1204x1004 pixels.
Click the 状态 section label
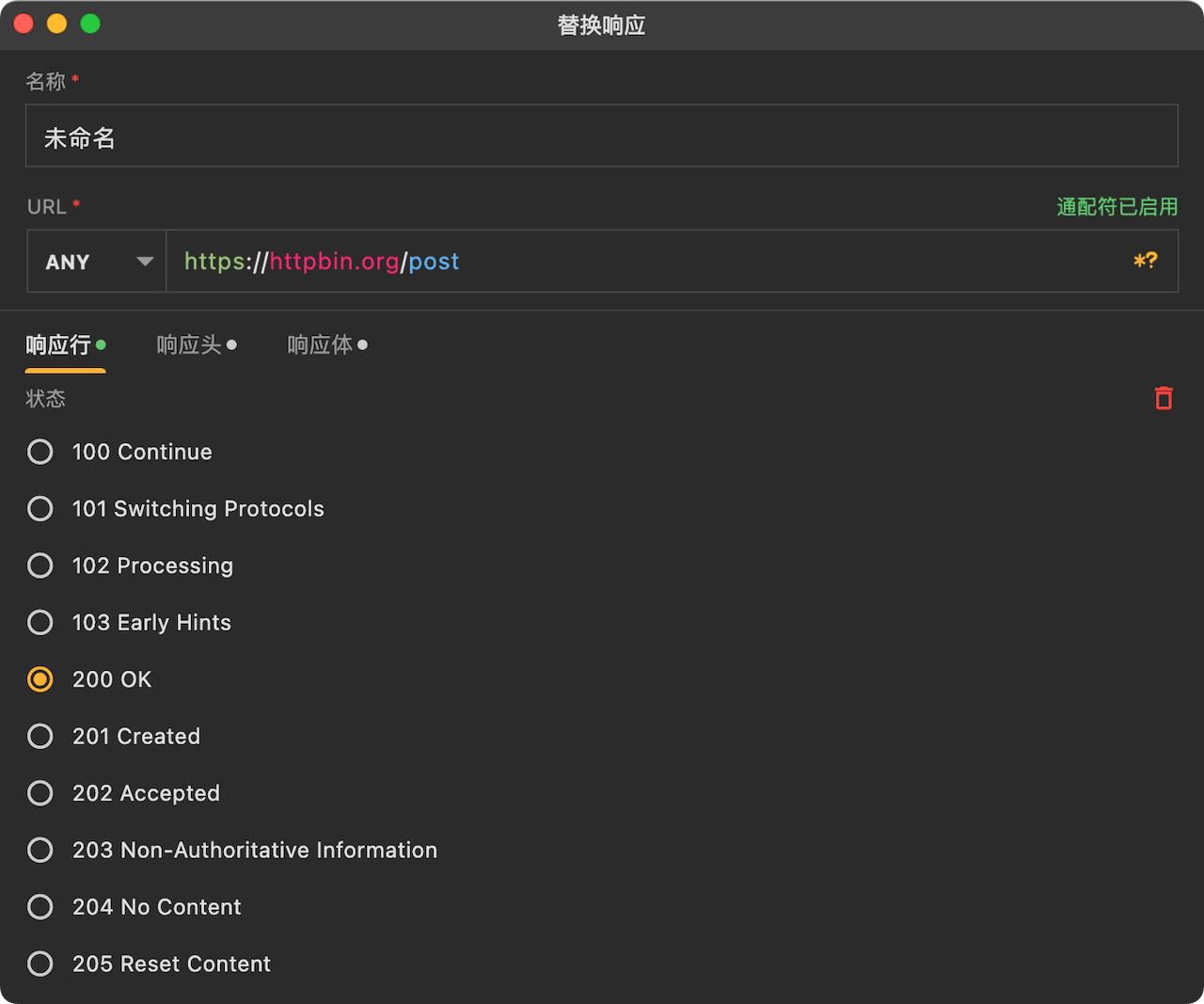[45, 399]
